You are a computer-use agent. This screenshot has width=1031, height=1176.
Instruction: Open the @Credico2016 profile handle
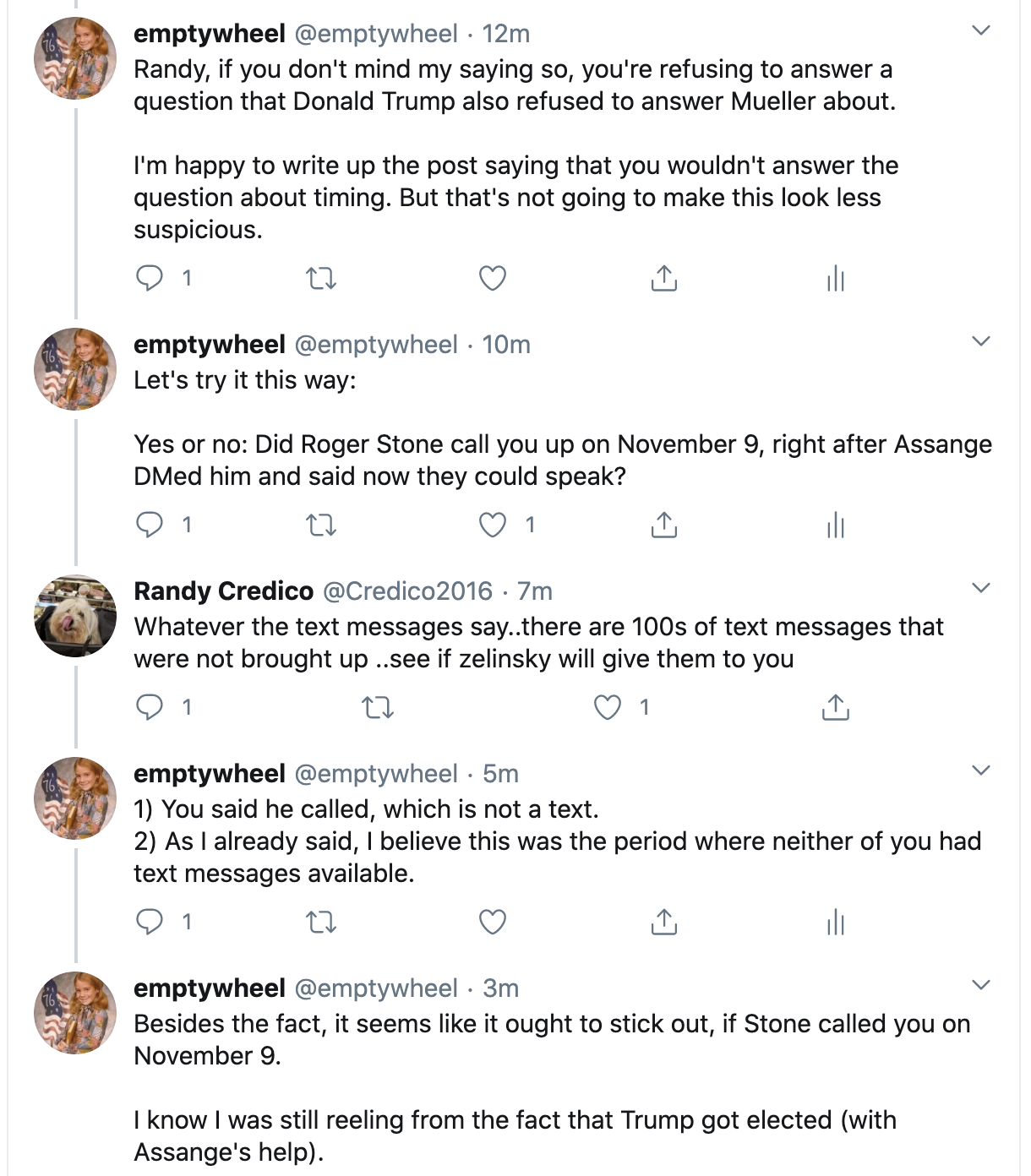point(408,591)
